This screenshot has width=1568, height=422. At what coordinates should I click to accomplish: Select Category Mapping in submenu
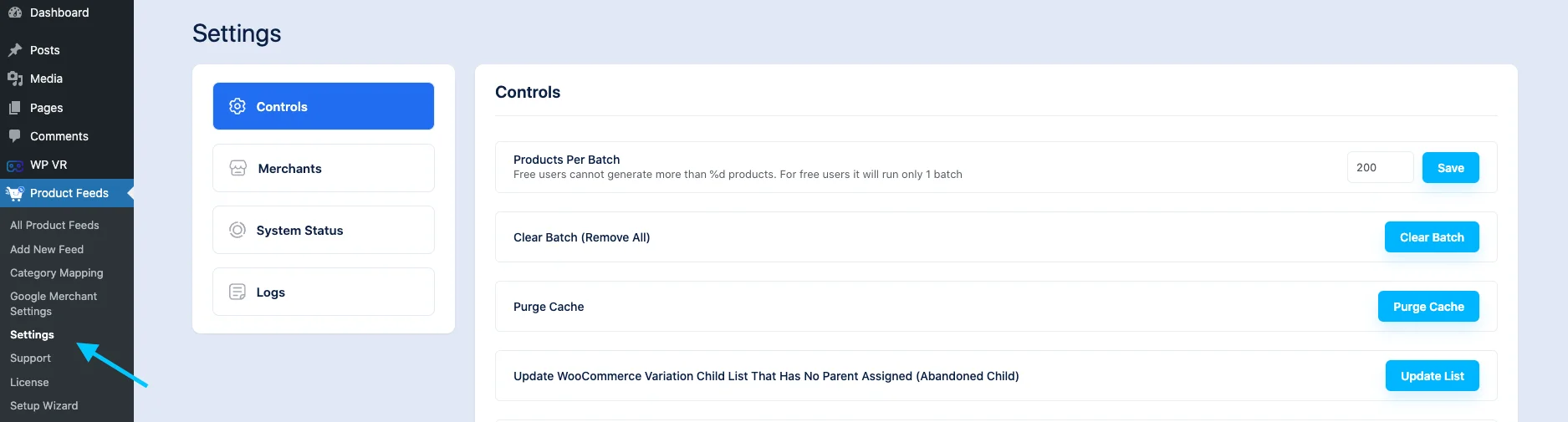click(x=57, y=273)
